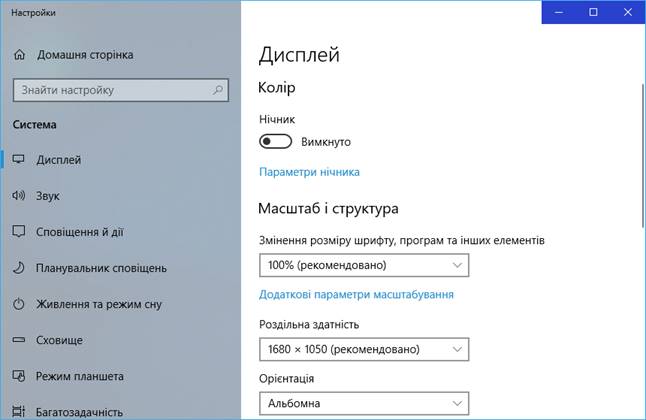Click the Режим планшета tablet icon

19,376
